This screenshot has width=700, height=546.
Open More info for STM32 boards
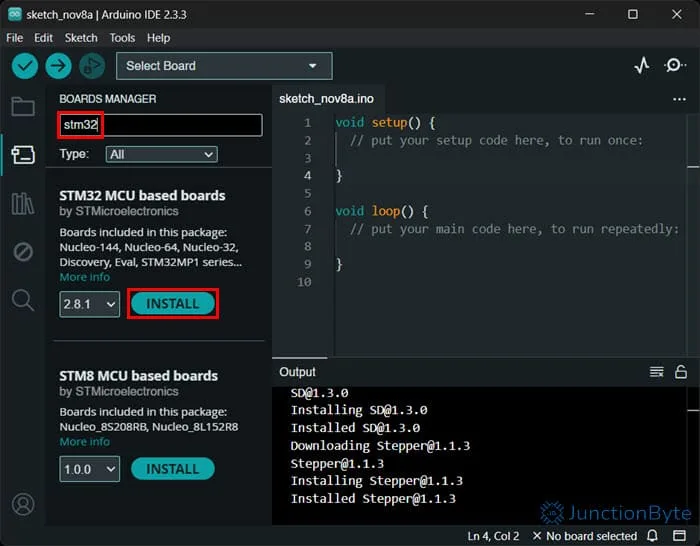[85, 277]
